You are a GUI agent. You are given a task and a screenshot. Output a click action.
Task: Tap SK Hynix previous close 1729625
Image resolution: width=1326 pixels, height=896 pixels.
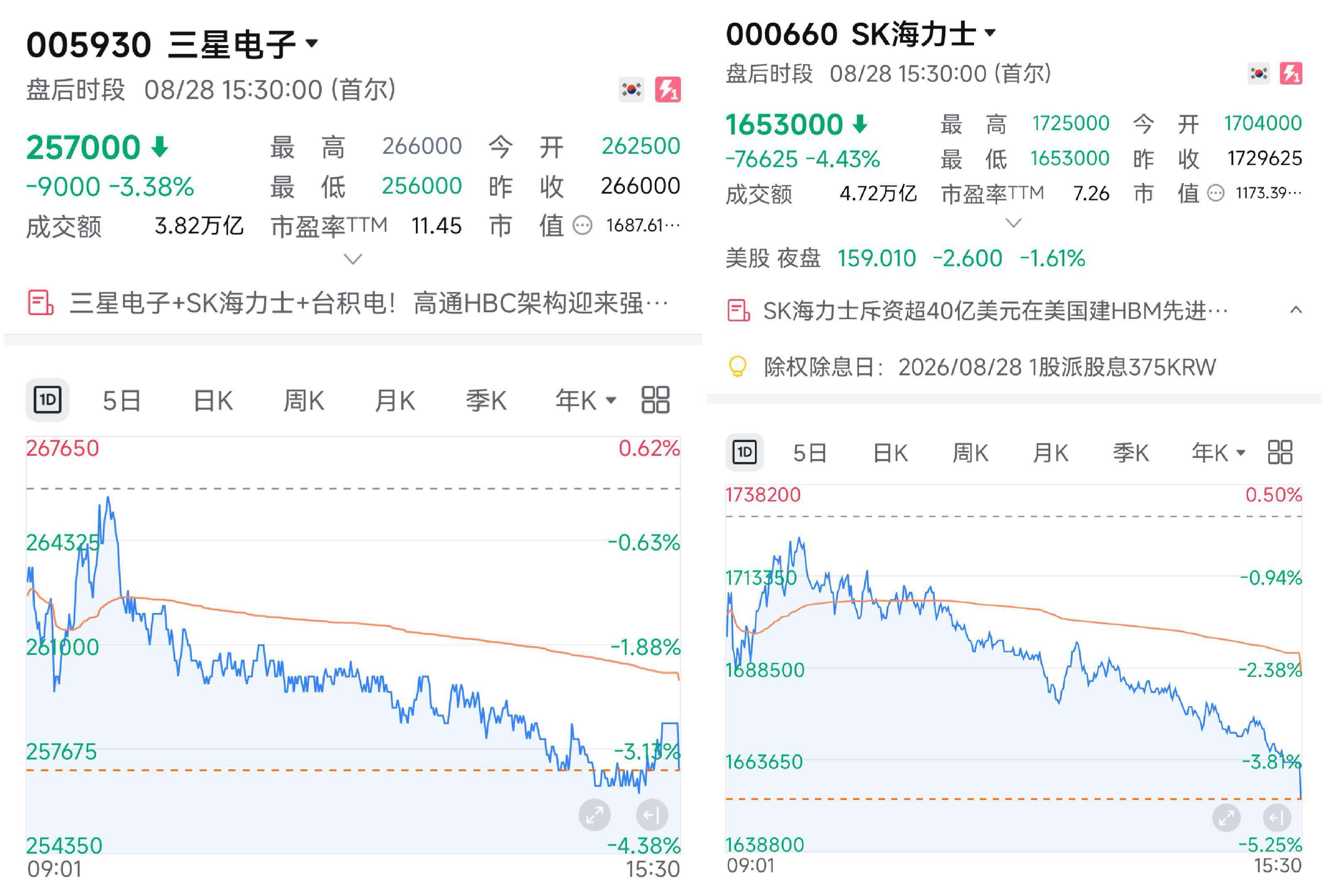coord(1264,158)
